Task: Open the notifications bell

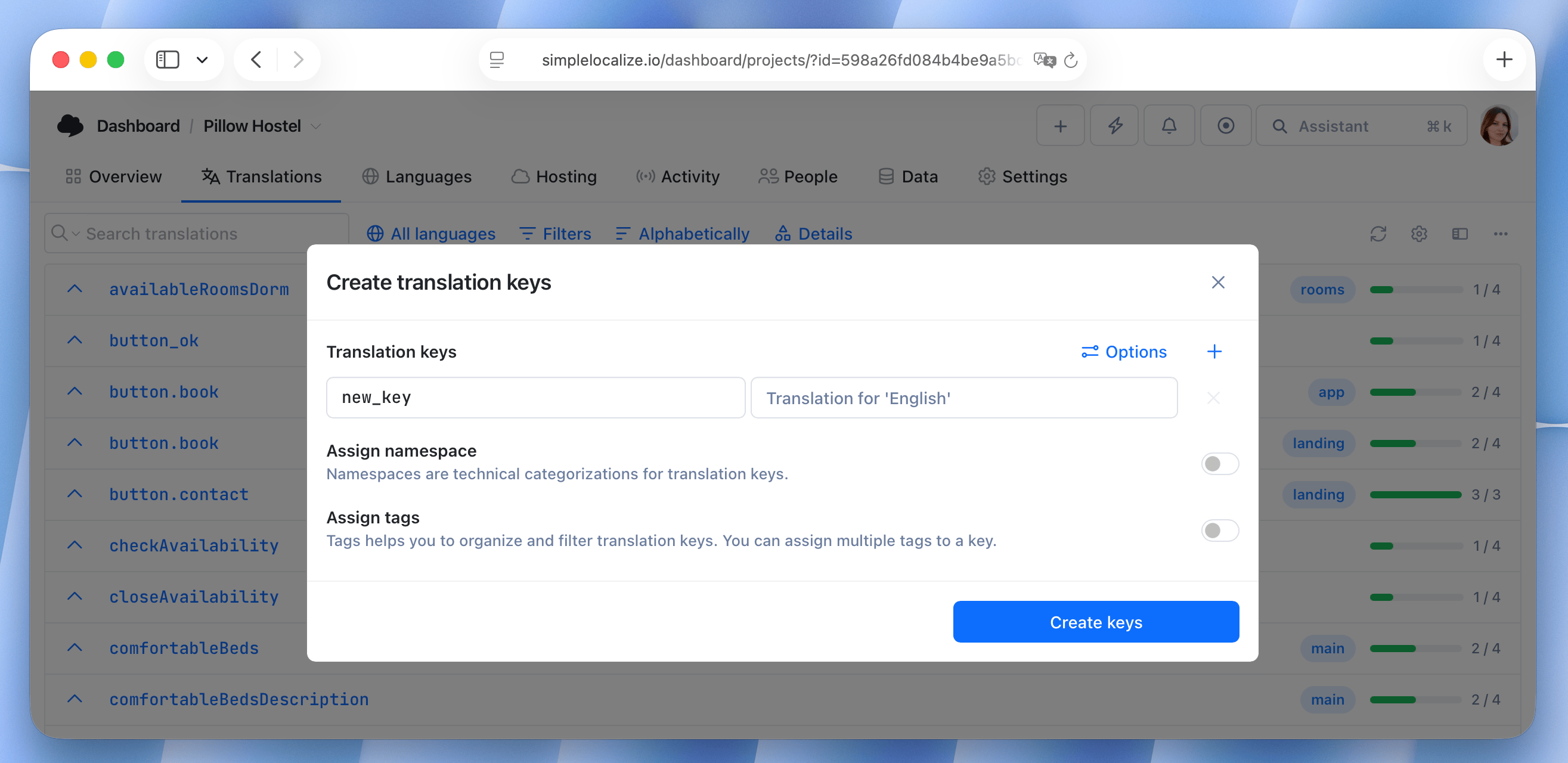Action: click(1169, 126)
